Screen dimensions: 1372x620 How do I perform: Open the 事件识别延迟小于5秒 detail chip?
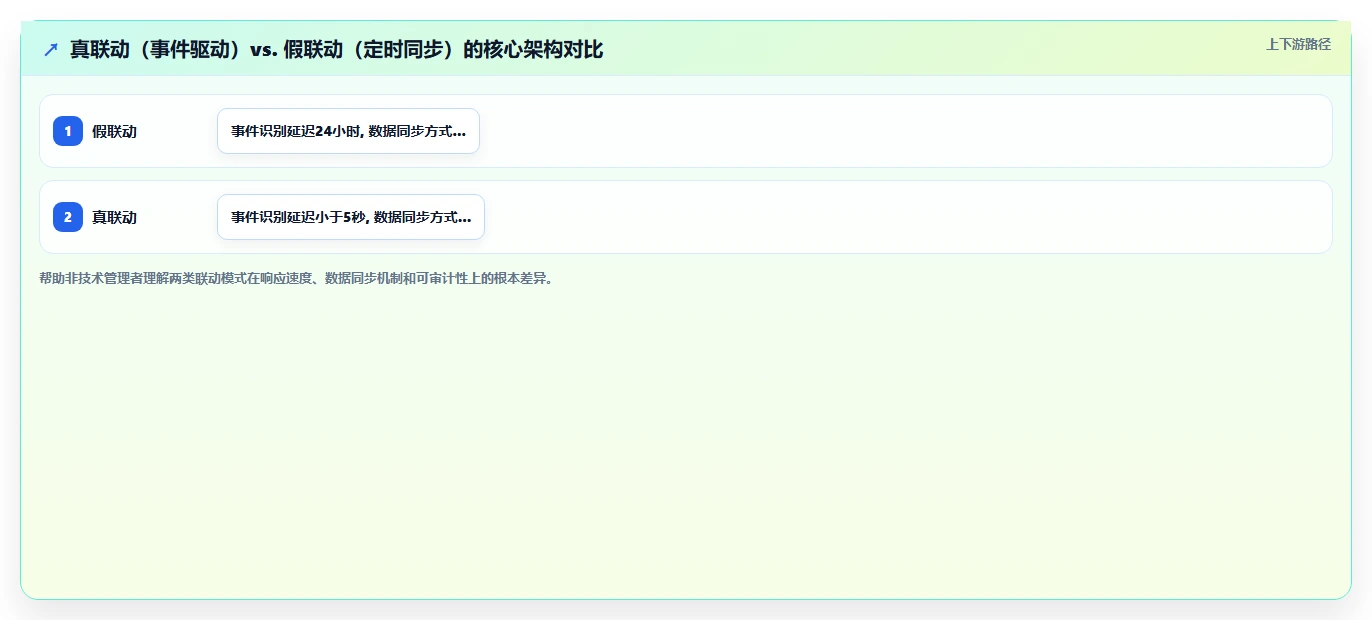pyautogui.click(x=351, y=217)
